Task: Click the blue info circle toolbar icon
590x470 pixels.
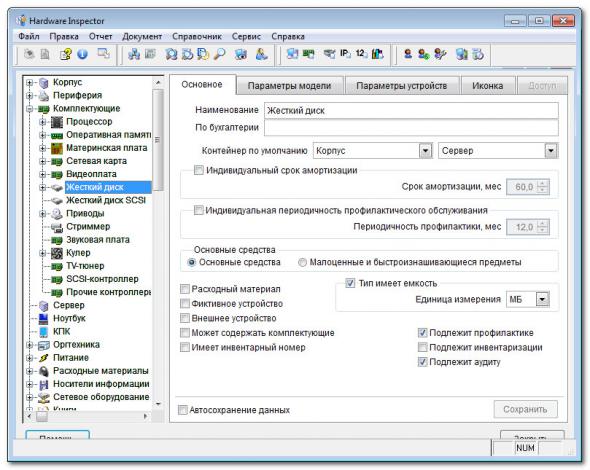Action: pos(82,55)
